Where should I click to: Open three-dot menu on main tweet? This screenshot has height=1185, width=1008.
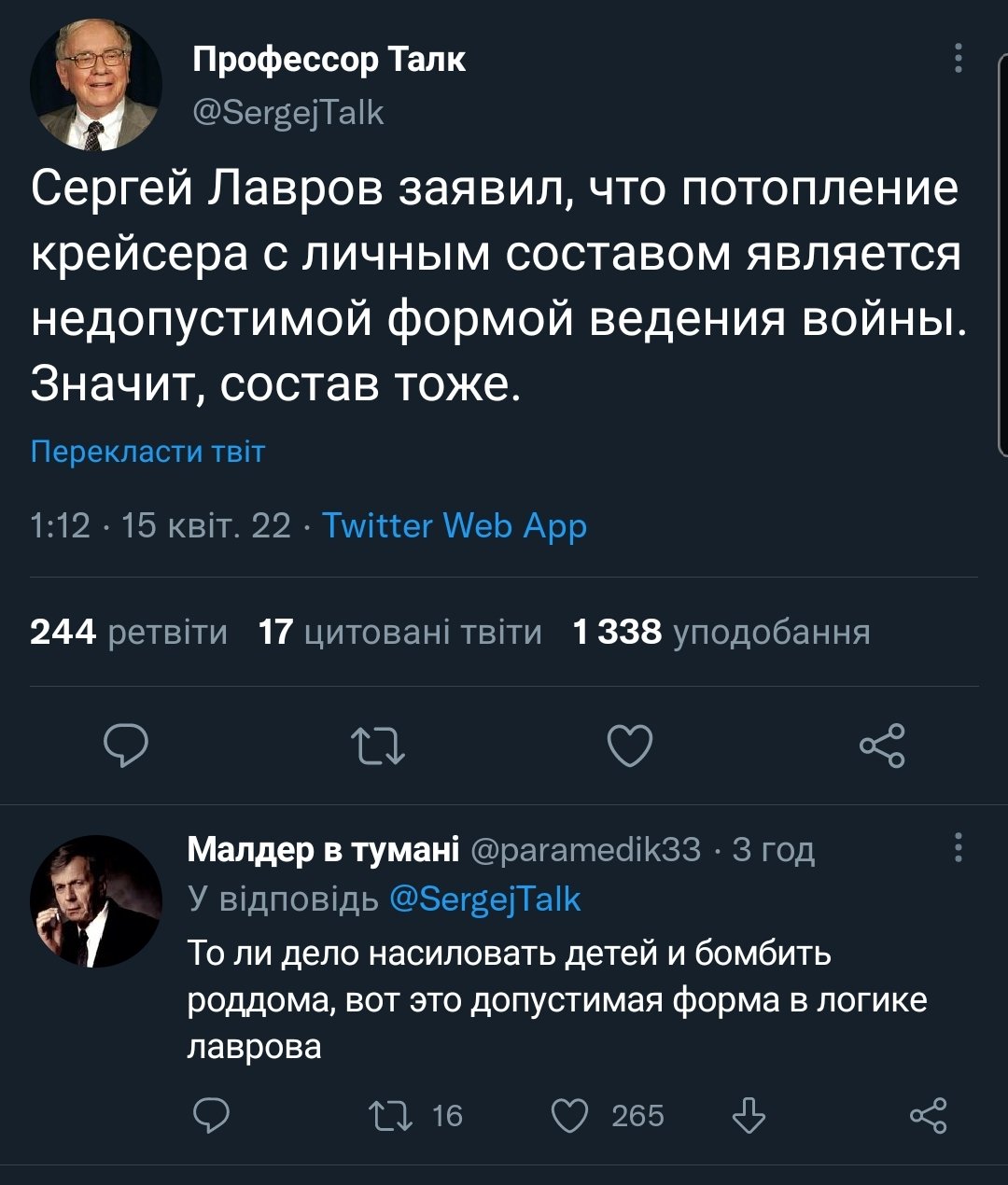[x=959, y=59]
